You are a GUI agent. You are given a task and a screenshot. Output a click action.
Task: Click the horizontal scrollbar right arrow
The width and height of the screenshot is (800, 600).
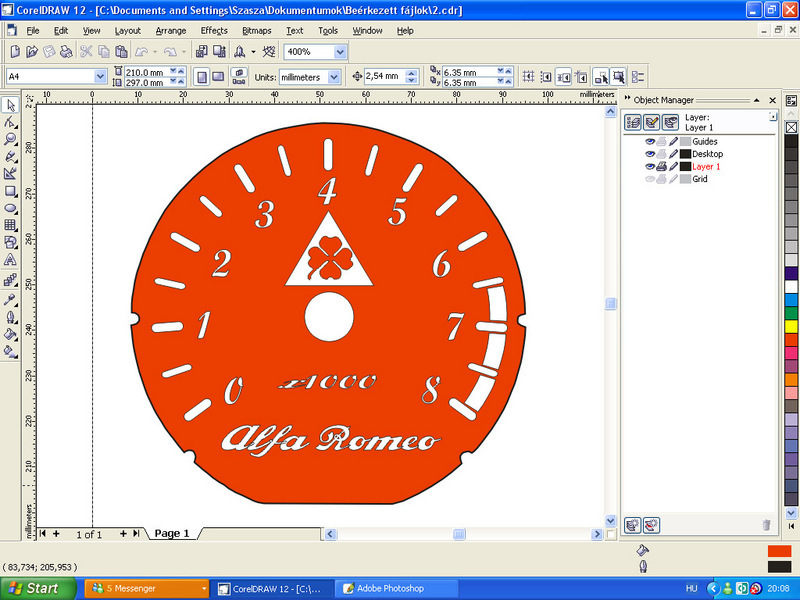click(596, 534)
